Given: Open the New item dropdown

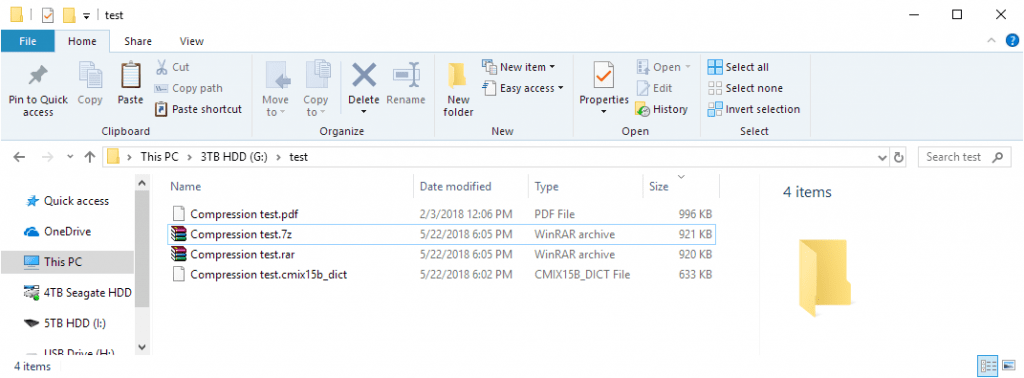Looking at the screenshot, I should [519, 67].
